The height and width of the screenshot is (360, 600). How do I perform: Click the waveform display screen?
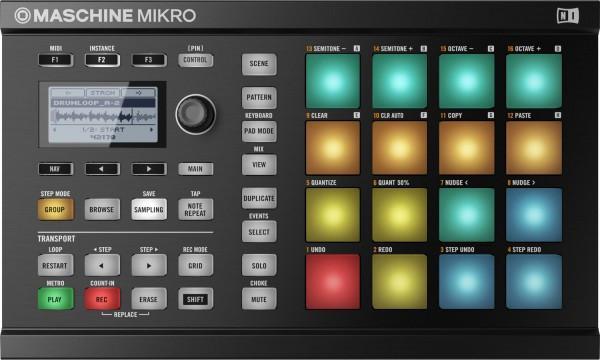point(103,114)
